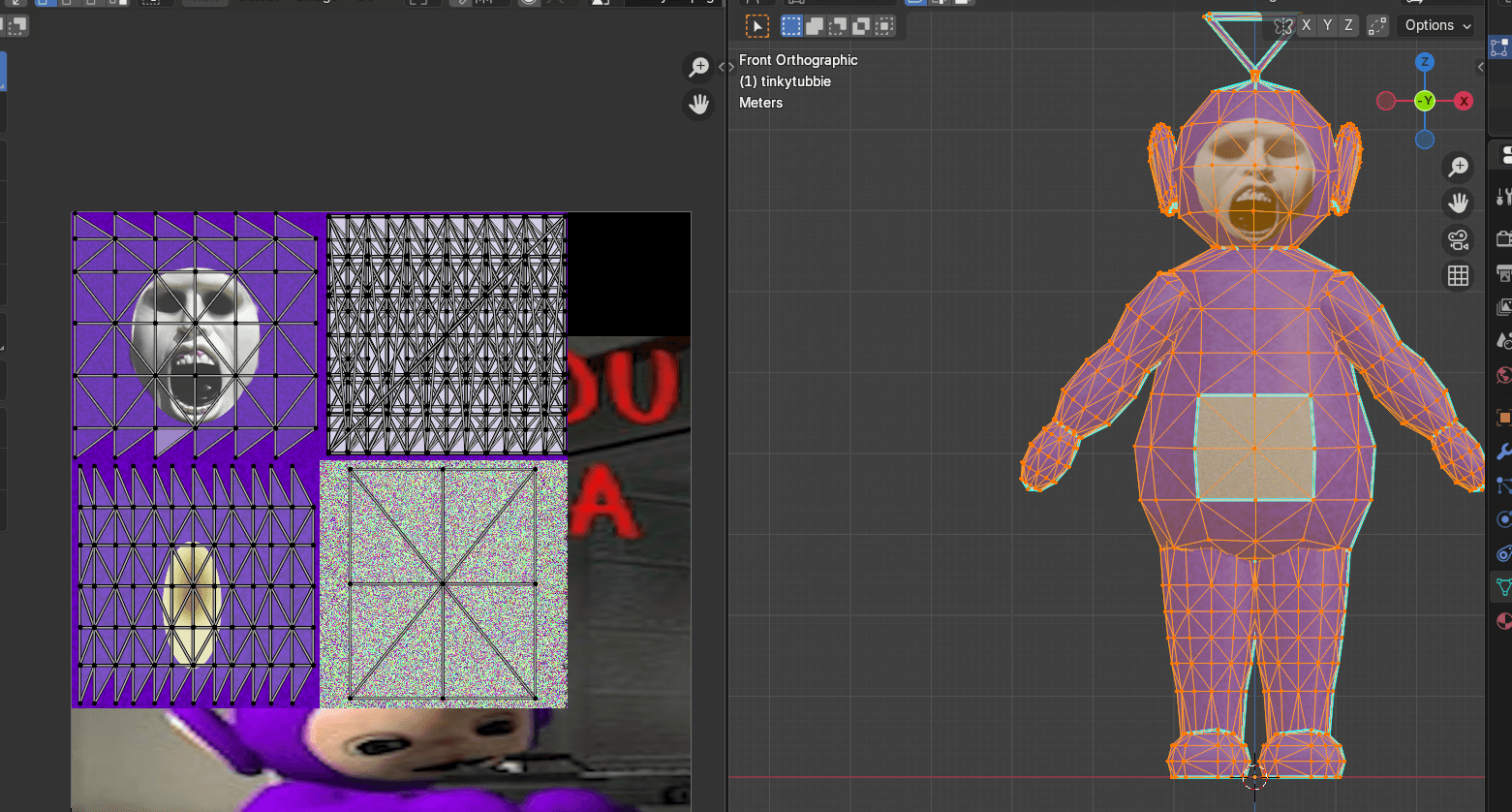This screenshot has width=1512, height=812.
Task: Open the Object Data green triangle tab
Action: [1503, 586]
